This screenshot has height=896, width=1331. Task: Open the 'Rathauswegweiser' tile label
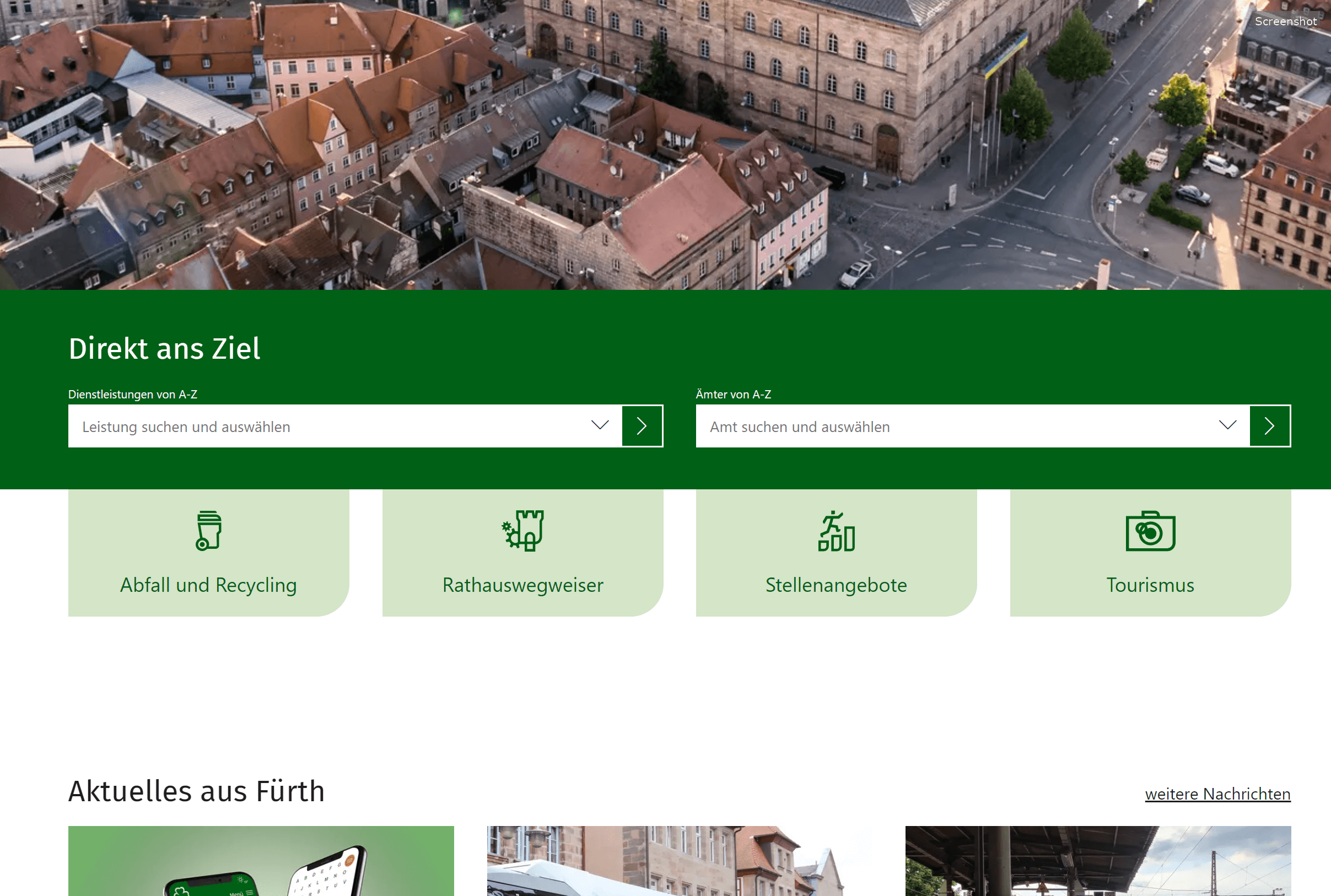click(522, 585)
